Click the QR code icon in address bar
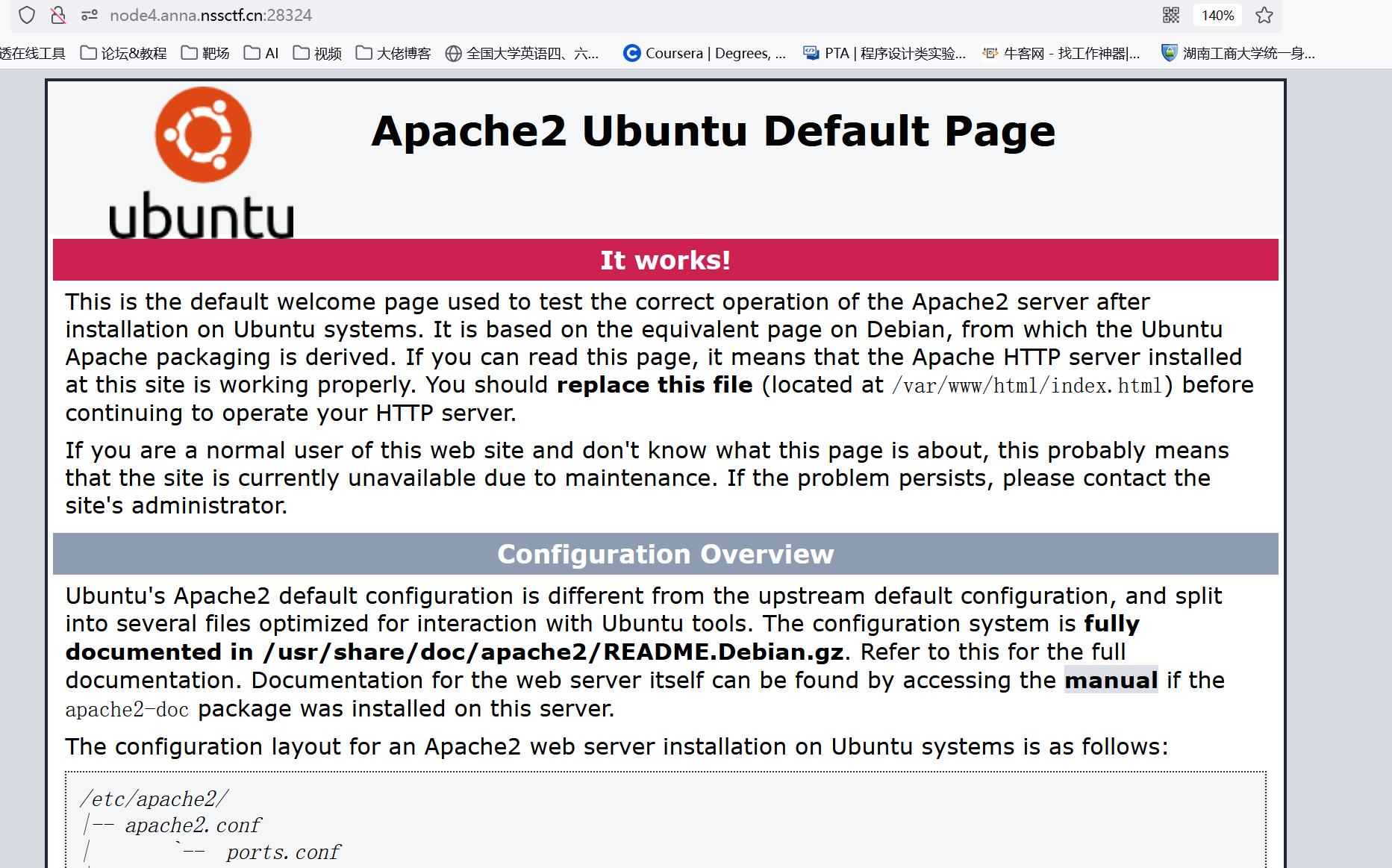Screen dimensions: 1392x868 [1171, 15]
